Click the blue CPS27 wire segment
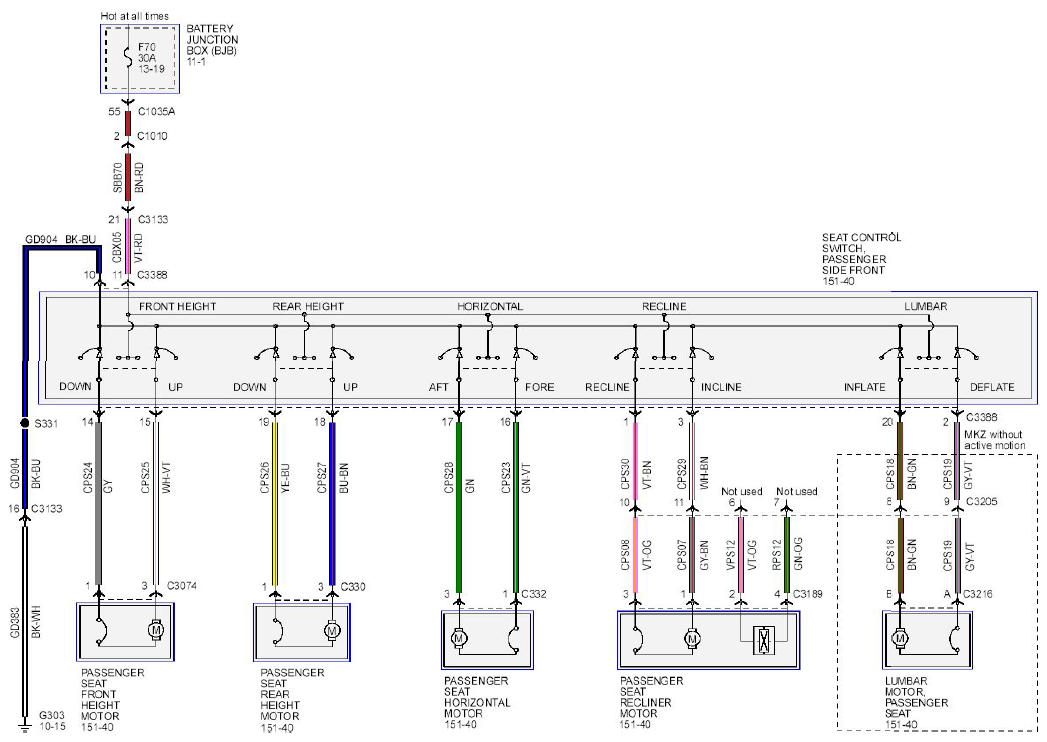The height and width of the screenshot is (742, 1047). pyautogui.click(x=332, y=503)
